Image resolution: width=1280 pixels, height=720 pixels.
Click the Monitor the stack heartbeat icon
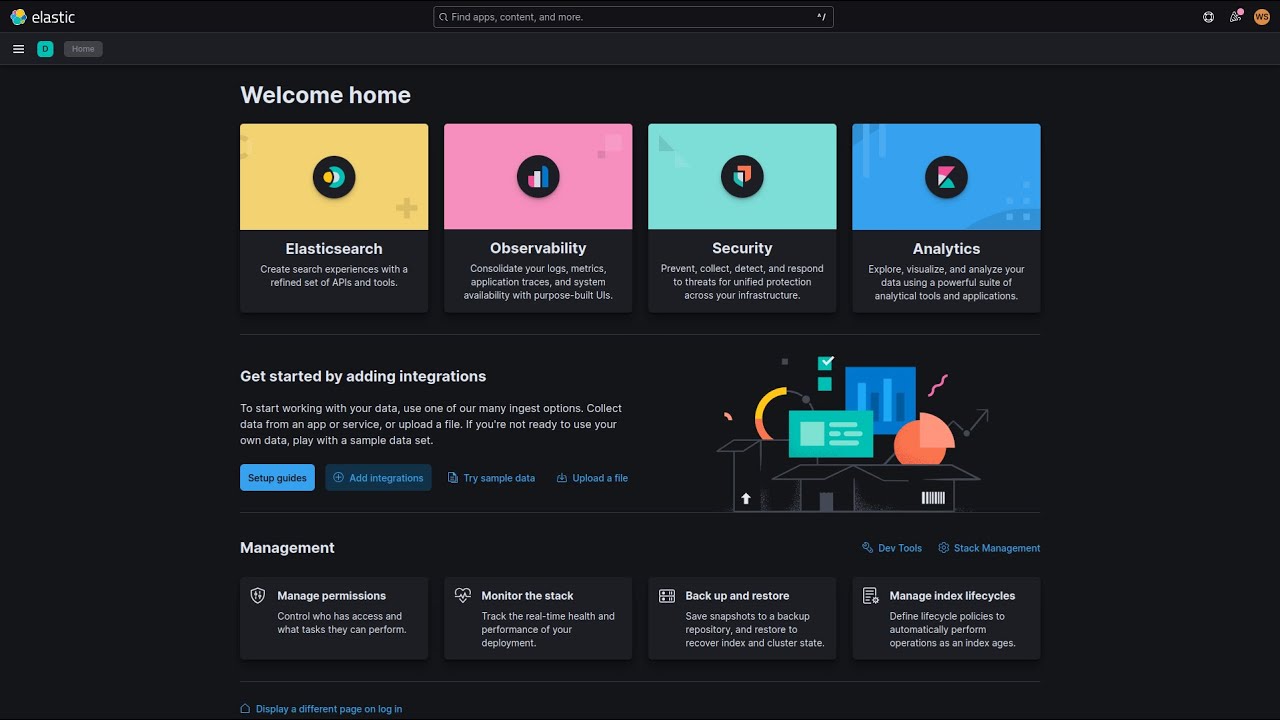tap(462, 595)
